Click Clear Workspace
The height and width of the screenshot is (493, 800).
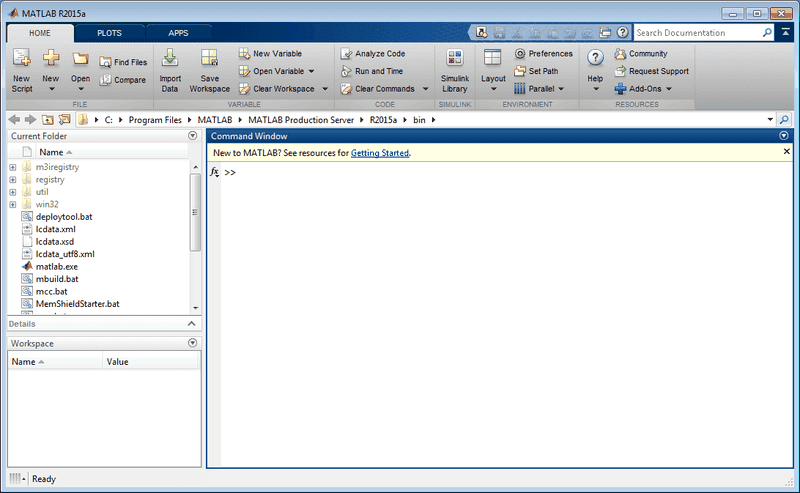(x=277, y=89)
